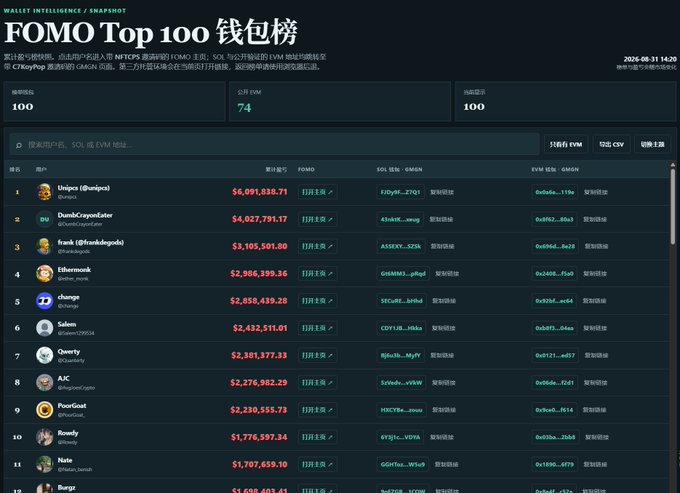Click AJC avatar

click(44, 382)
